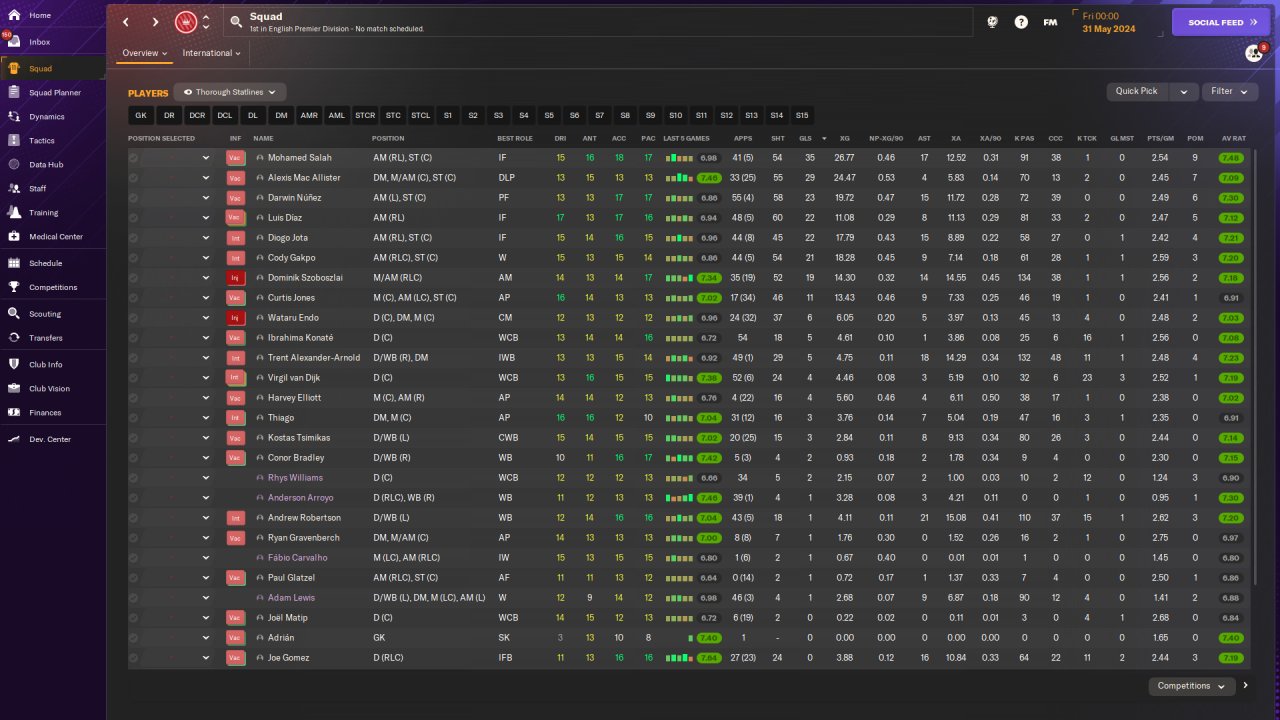Image resolution: width=1280 pixels, height=720 pixels.
Task: Switch to the International tab
Action: click(212, 53)
